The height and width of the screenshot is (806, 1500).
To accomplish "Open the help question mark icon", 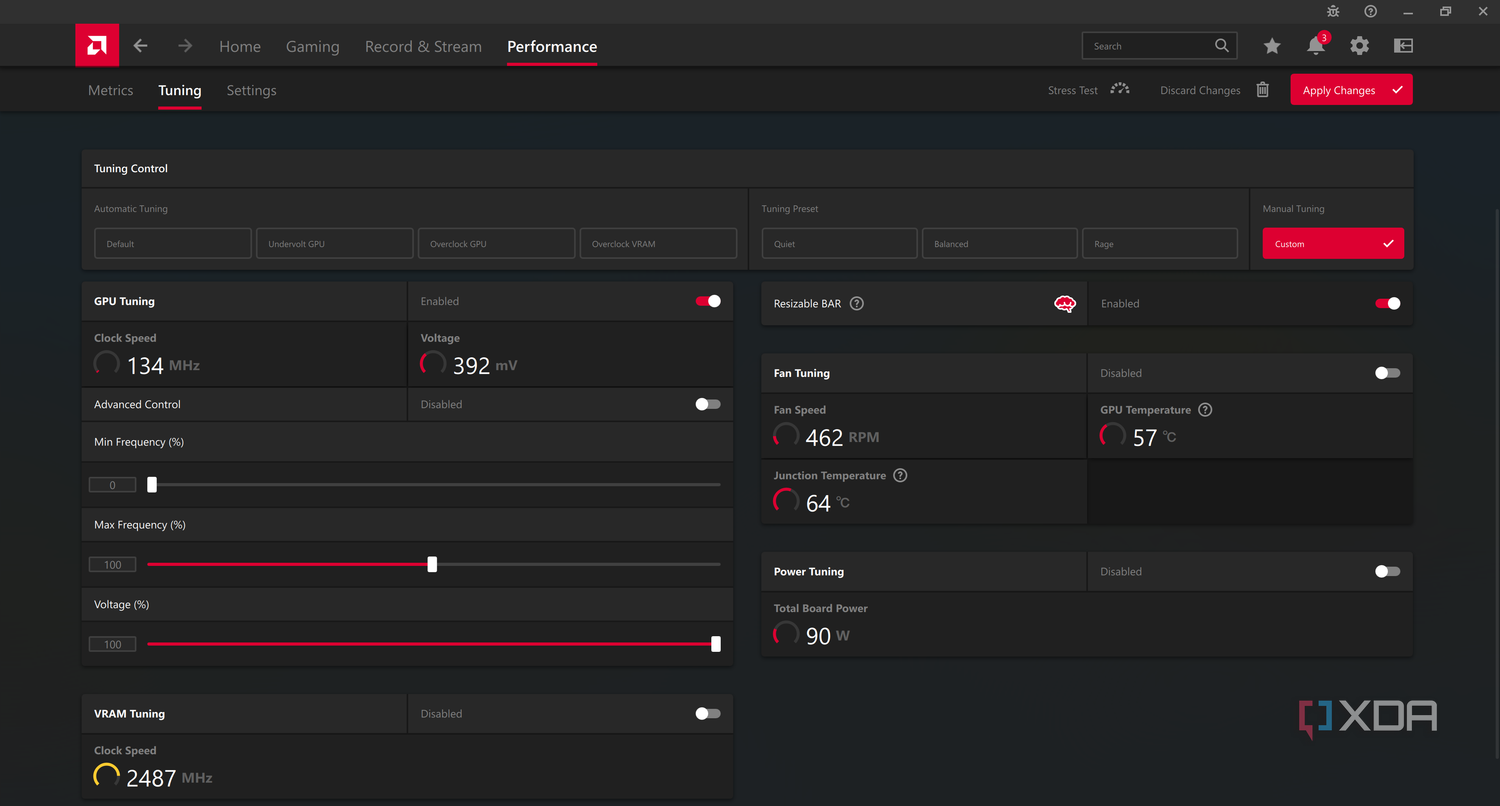I will [x=1371, y=11].
